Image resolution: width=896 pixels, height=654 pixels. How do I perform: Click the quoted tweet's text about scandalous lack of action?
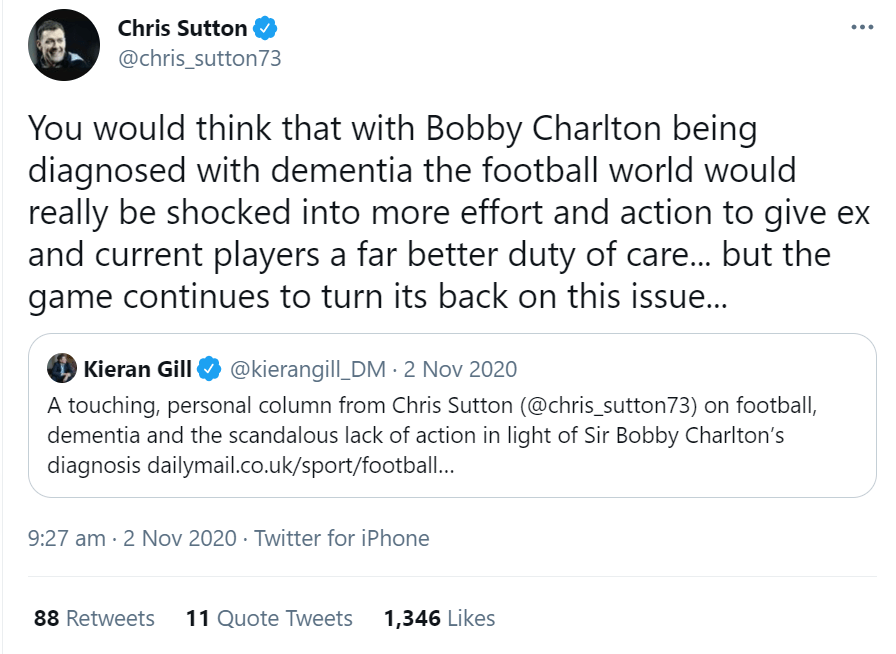pyautogui.click(x=400, y=436)
